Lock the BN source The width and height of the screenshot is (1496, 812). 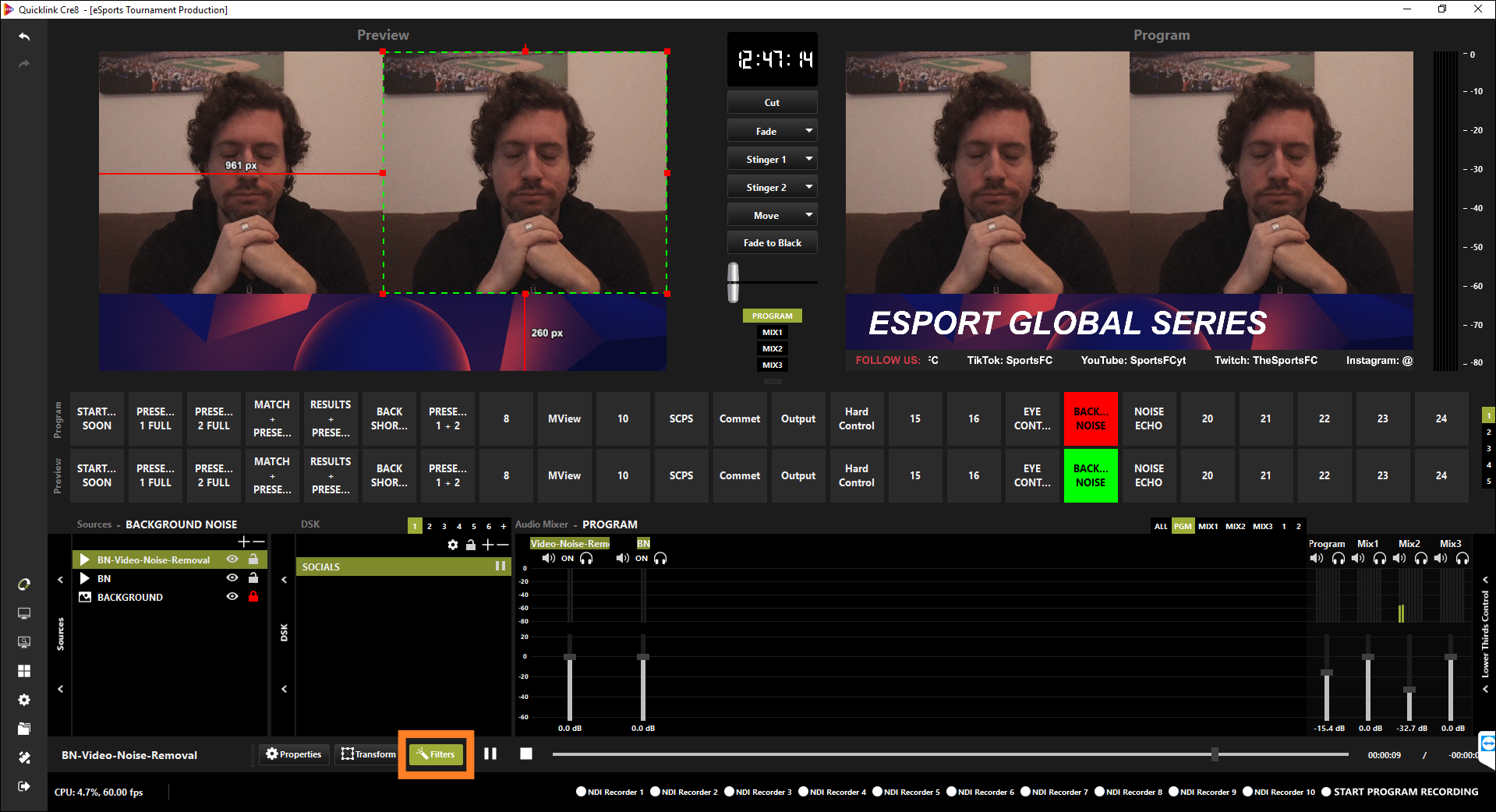coord(253,577)
